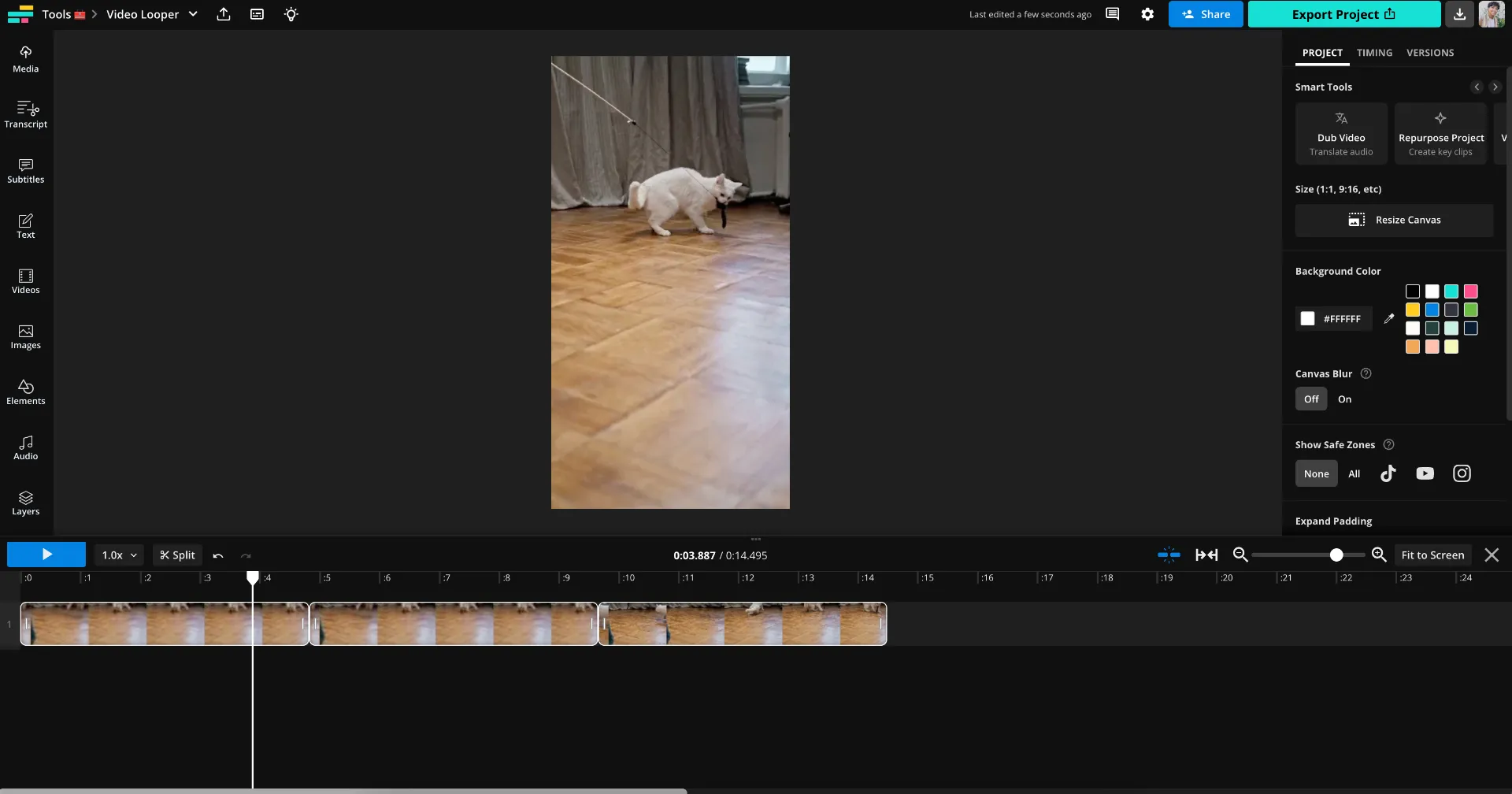This screenshot has height=794, width=1512.
Task: Switch to the Timing tab
Action: pyautogui.click(x=1373, y=52)
